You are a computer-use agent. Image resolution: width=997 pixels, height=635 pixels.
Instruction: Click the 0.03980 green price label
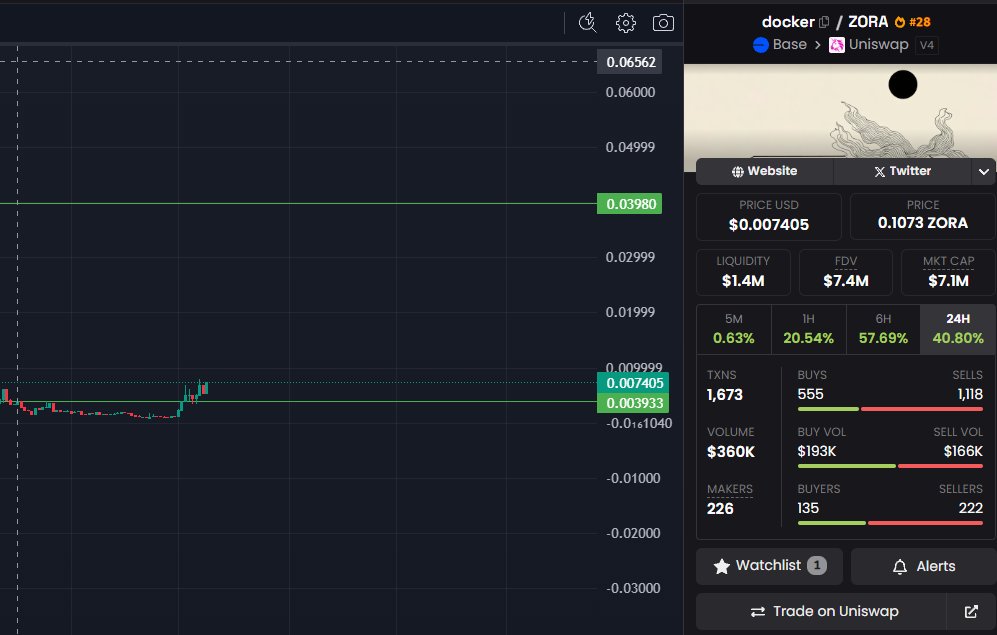pyautogui.click(x=629, y=204)
